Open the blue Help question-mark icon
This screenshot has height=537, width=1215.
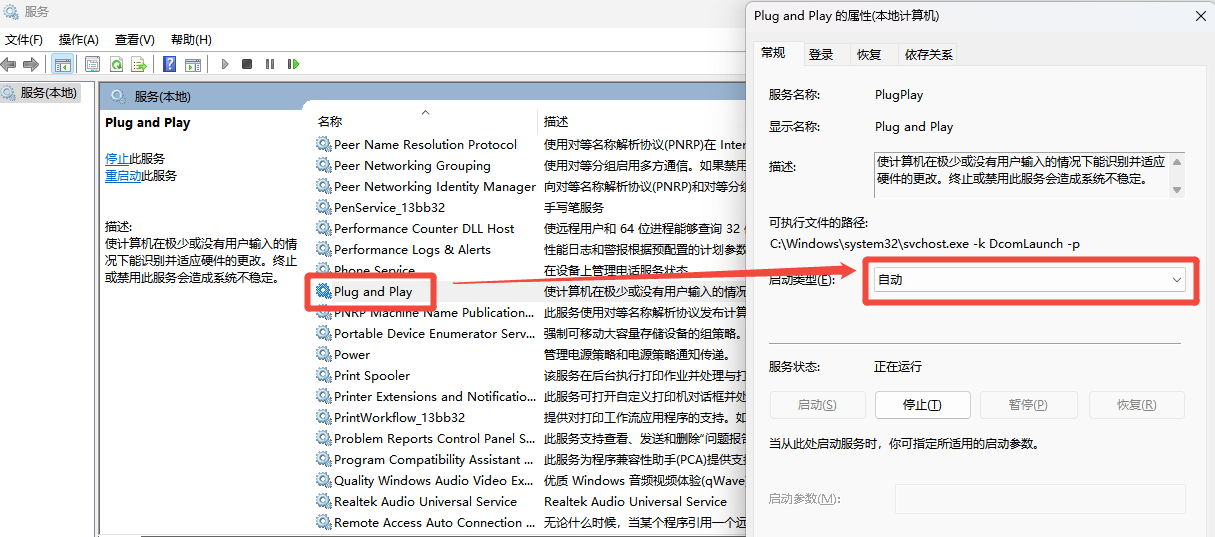(x=169, y=64)
